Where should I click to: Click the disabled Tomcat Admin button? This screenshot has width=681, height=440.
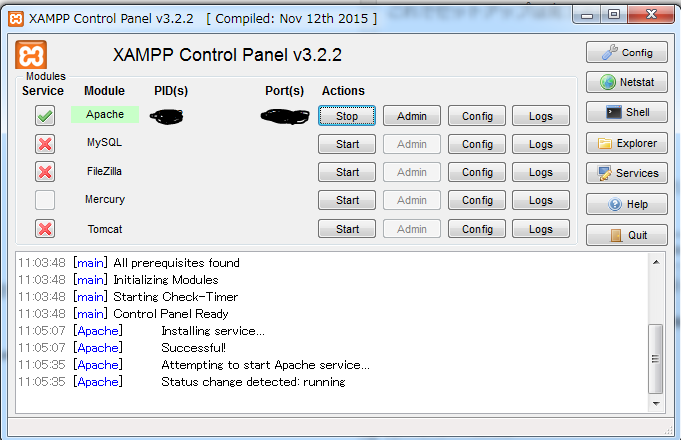click(412, 229)
